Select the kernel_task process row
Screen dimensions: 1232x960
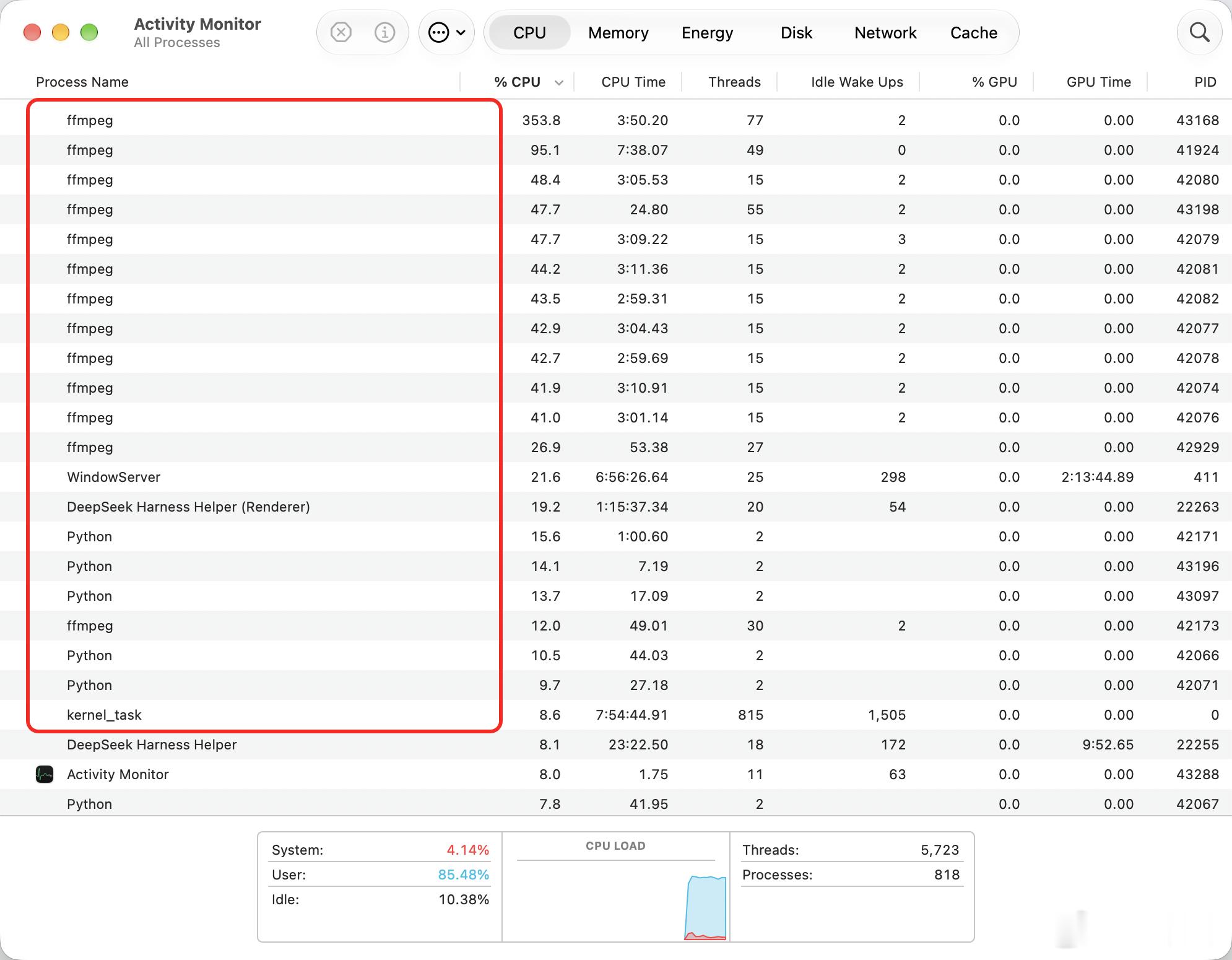[x=616, y=715]
